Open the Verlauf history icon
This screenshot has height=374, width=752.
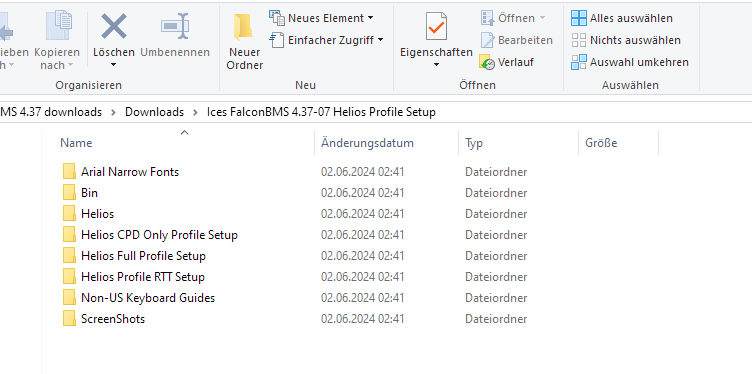tap(487, 62)
